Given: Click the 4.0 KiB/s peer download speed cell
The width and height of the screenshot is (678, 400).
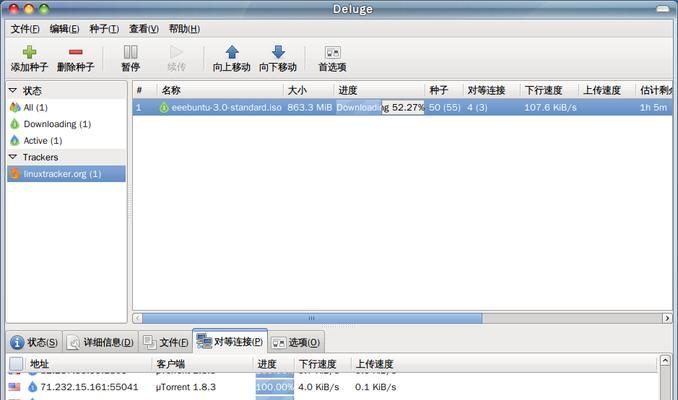Looking at the screenshot, I should coord(319,387).
